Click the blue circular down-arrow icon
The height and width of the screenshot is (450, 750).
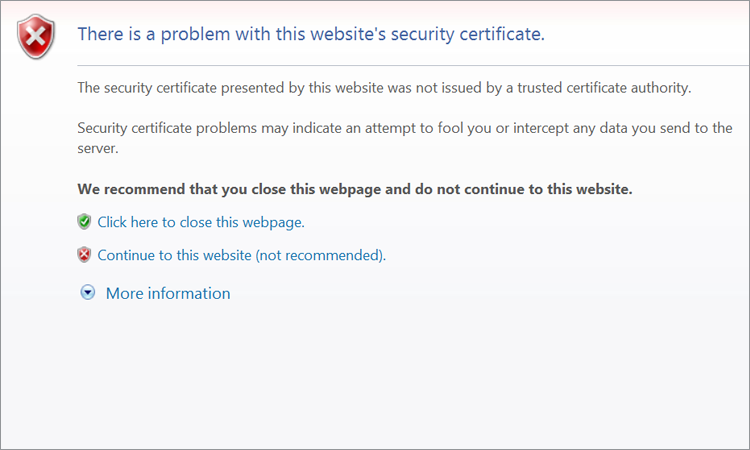pos(88,293)
